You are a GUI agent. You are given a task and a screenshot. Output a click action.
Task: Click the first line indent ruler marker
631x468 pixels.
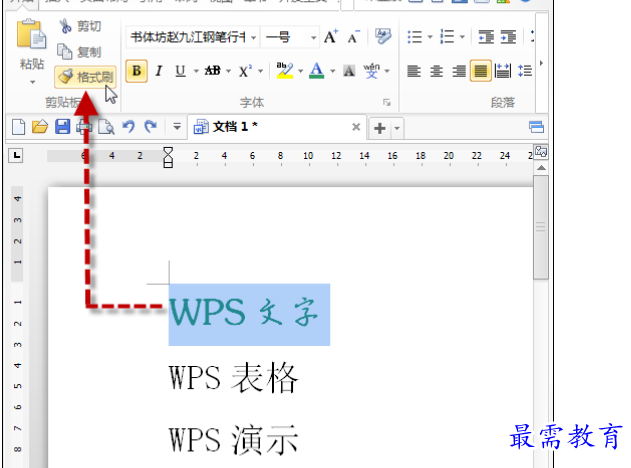click(x=168, y=151)
